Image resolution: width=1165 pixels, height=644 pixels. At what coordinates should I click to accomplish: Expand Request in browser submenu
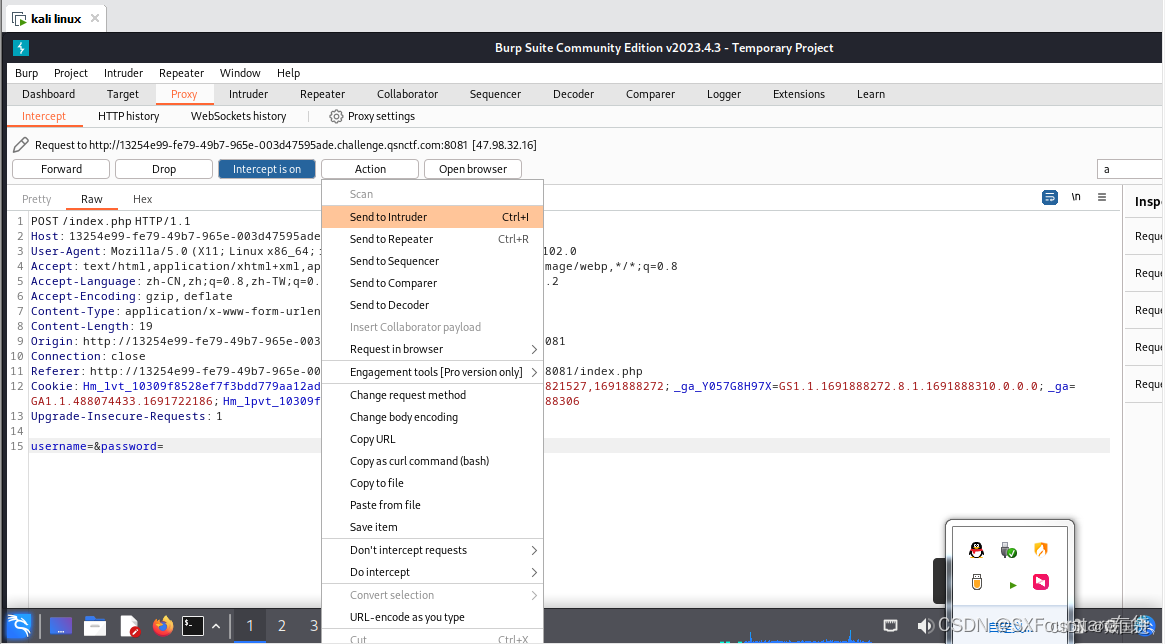pos(432,349)
